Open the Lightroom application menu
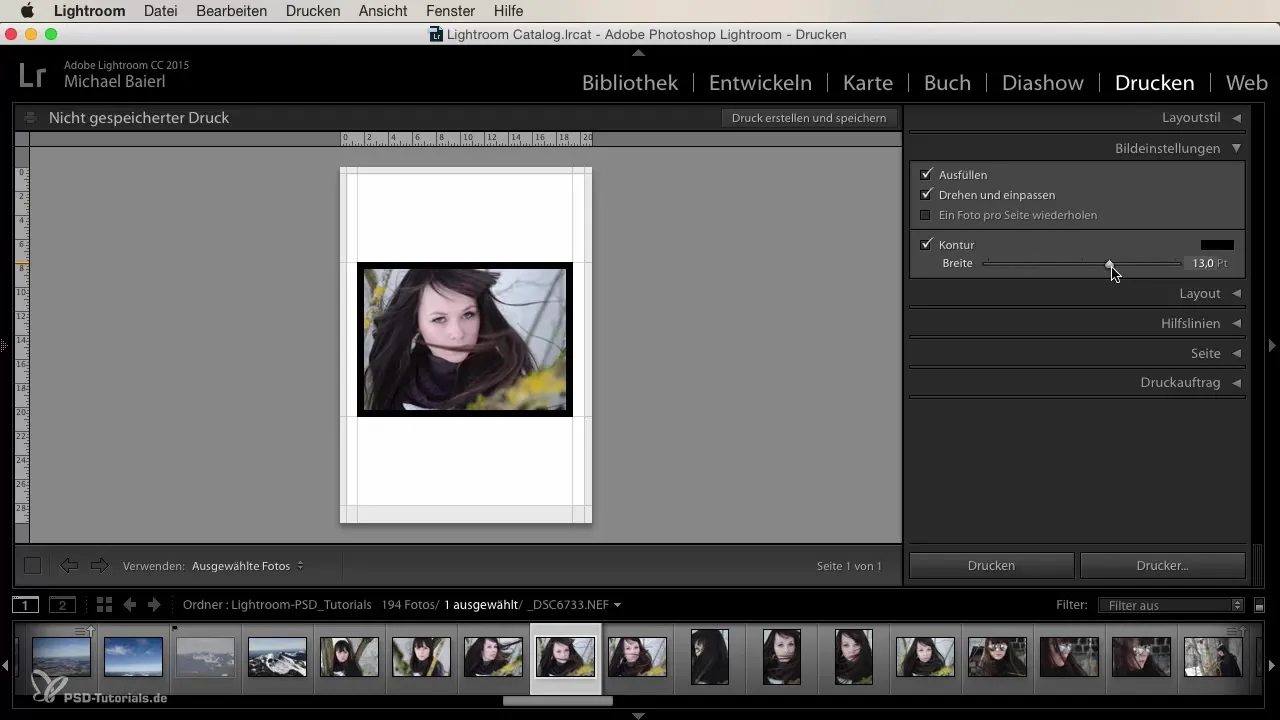The image size is (1280, 720). 89,11
